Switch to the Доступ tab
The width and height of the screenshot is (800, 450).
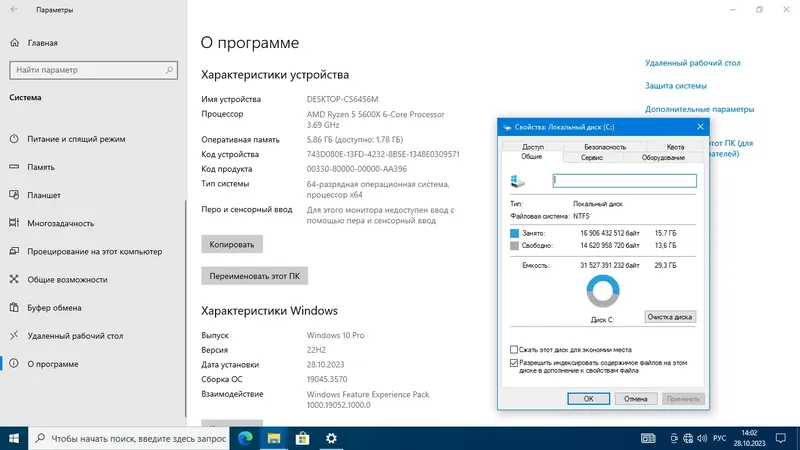point(533,147)
